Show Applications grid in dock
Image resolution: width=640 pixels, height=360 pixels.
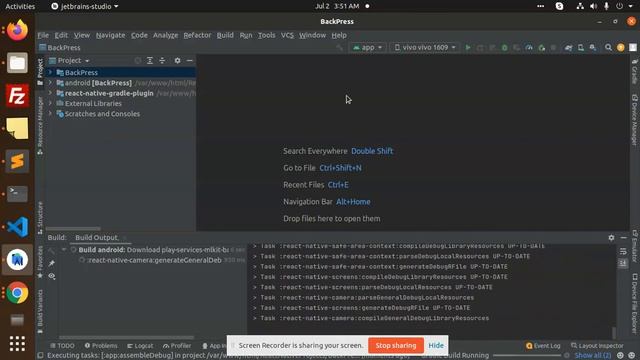click(17, 344)
